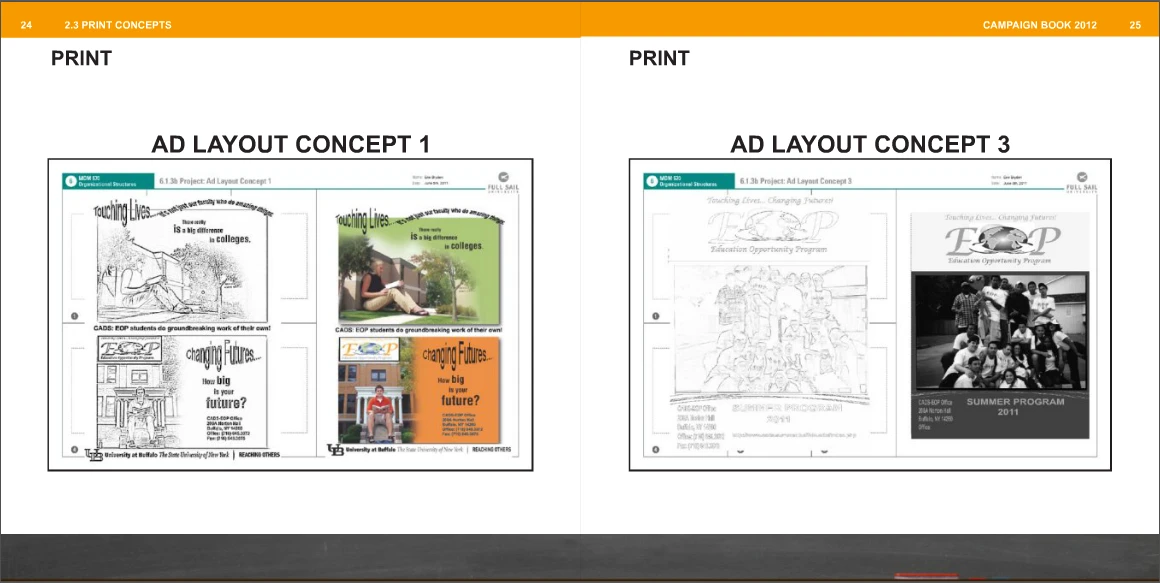Click "6.1.3b Project: Ad Layout Concept 3" label
The image size is (1160, 583).
pos(795,181)
